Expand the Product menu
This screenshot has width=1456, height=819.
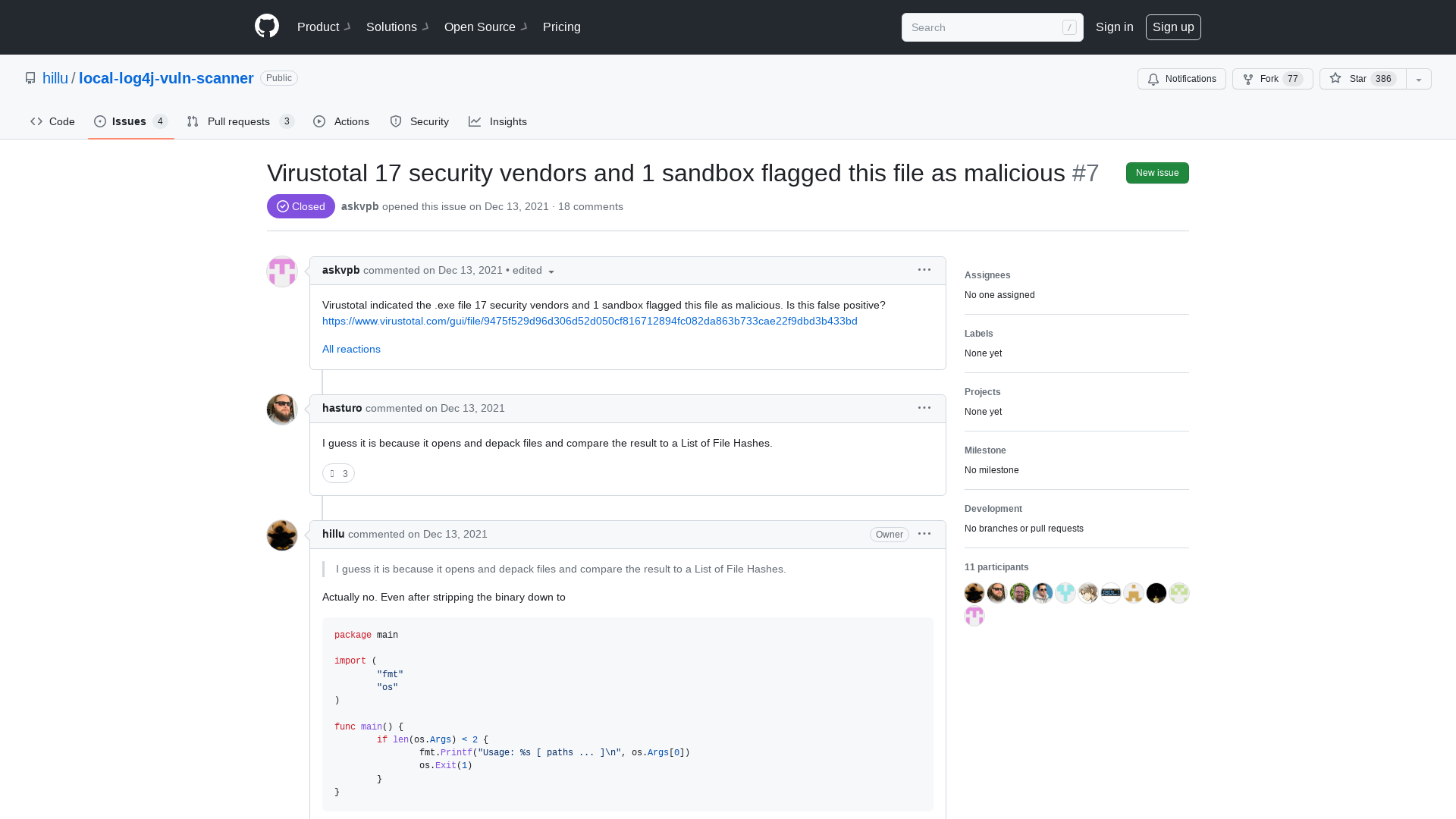tap(324, 27)
